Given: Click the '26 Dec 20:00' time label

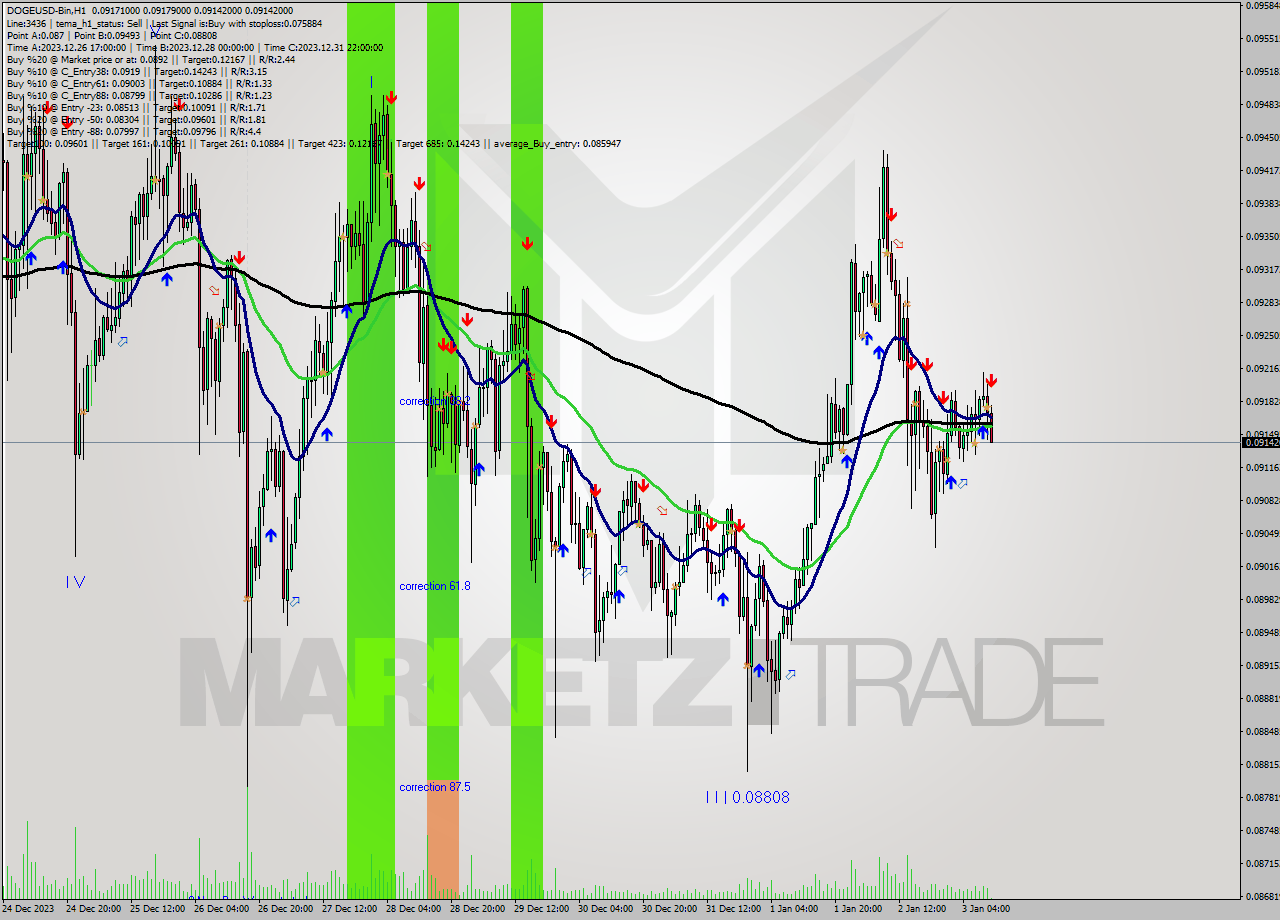Looking at the screenshot, I should click(x=286, y=909).
